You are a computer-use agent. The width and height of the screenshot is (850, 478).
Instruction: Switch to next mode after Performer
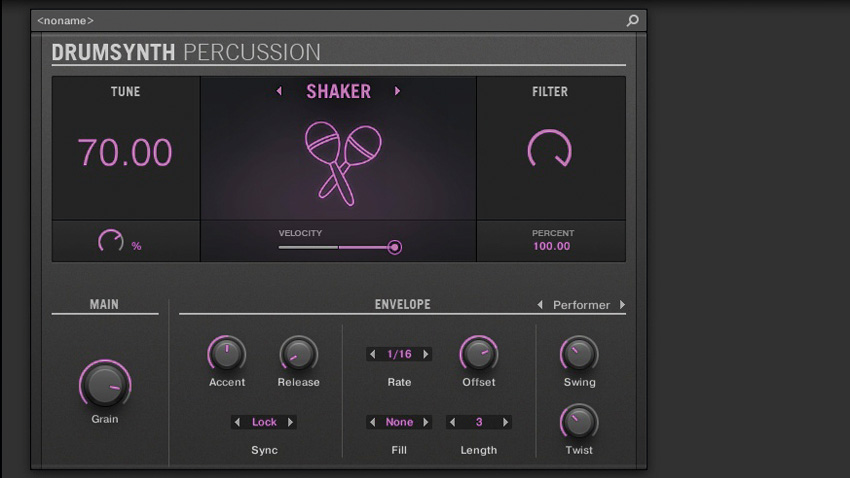(x=622, y=305)
